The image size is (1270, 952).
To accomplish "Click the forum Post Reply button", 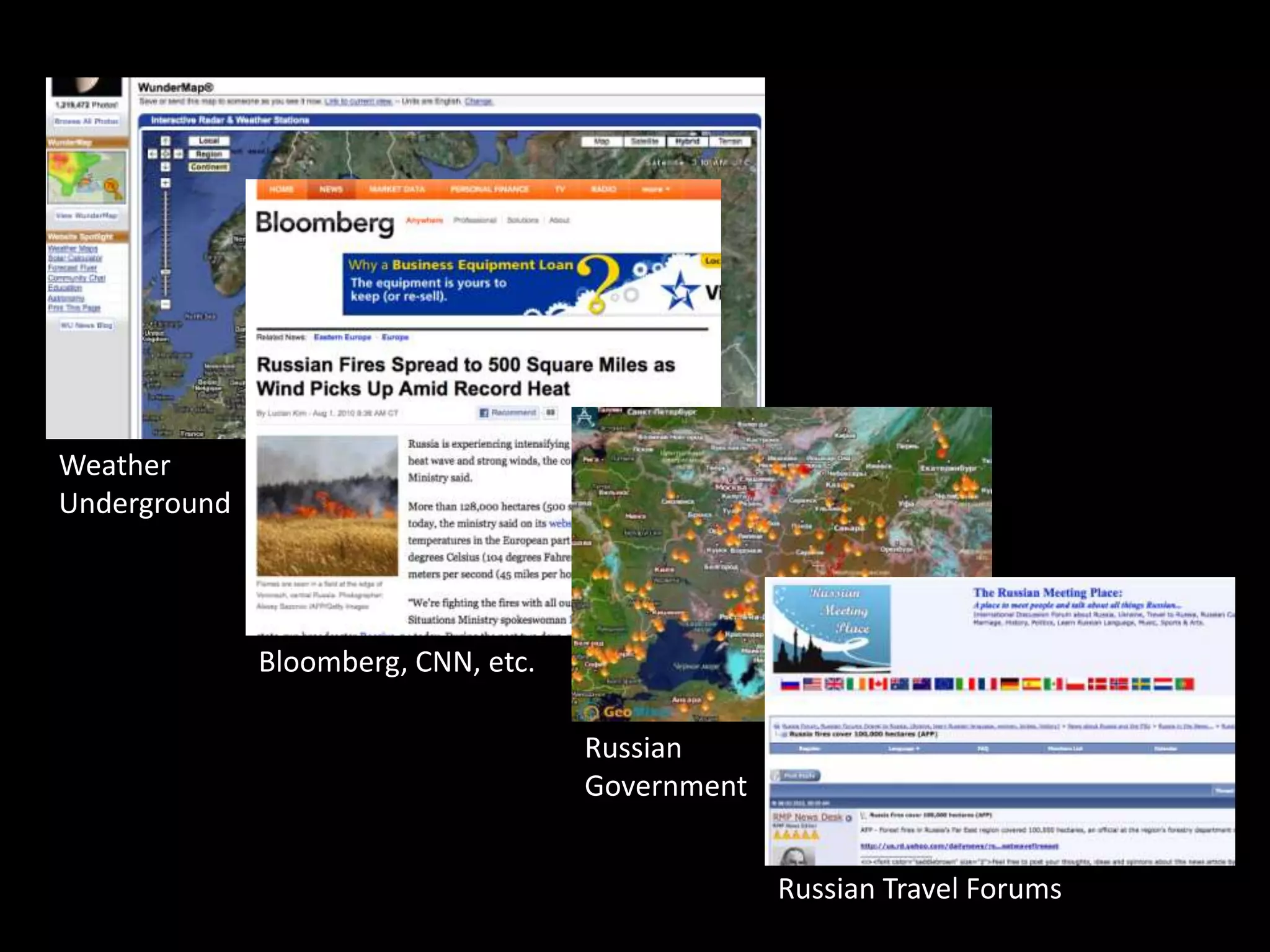I will point(796,775).
